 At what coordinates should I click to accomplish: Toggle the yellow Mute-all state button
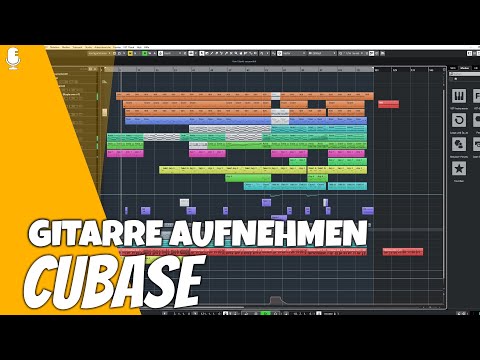coord(130,53)
